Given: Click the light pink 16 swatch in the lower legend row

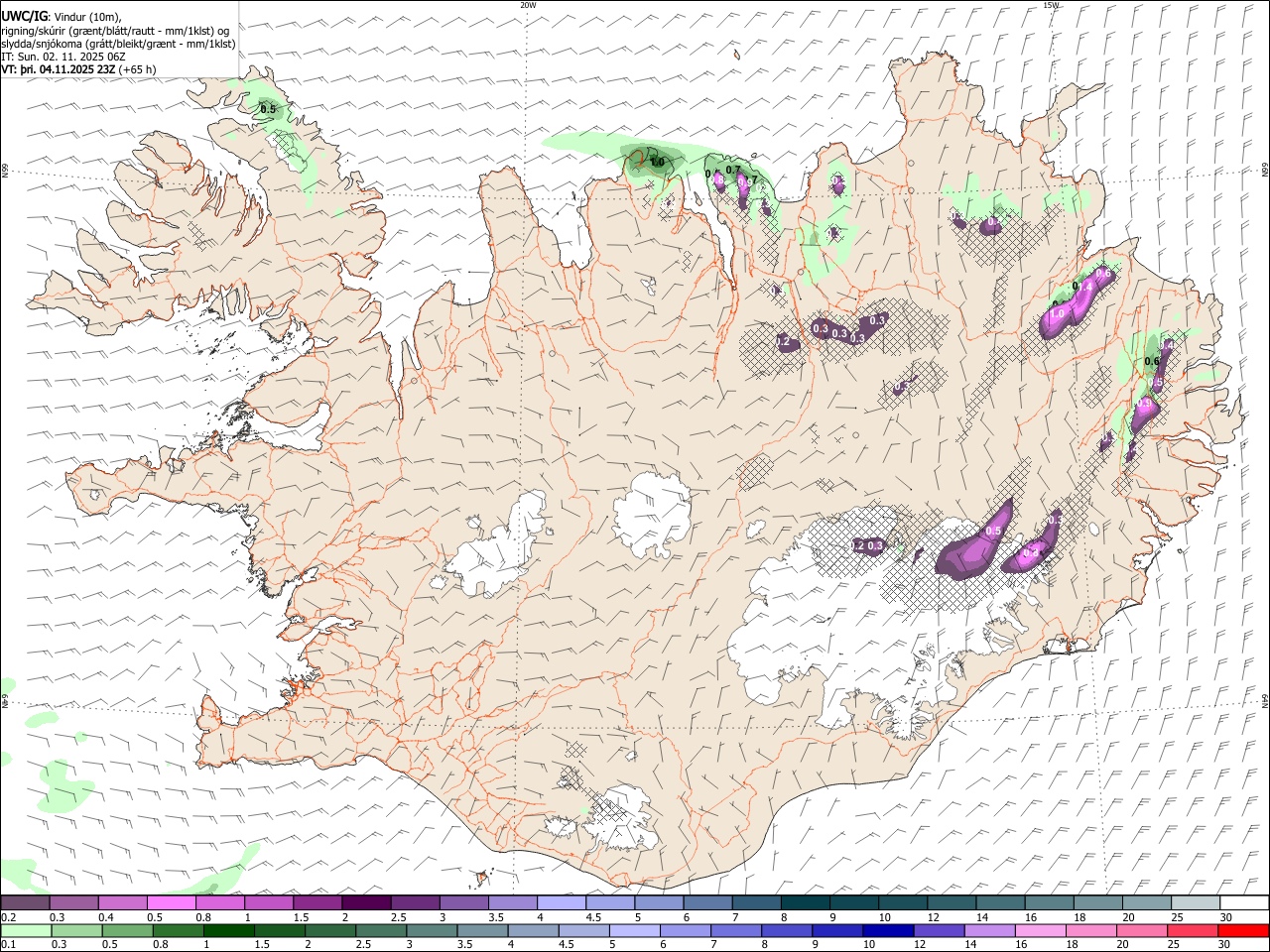Looking at the screenshot, I should [x=1041, y=930].
